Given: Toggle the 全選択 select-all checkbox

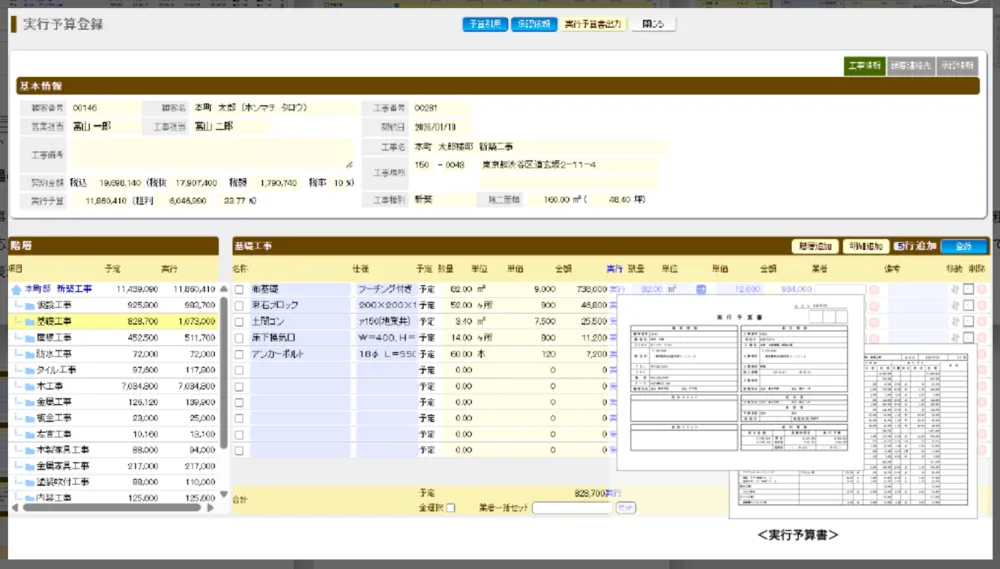Looking at the screenshot, I should pyautogui.click(x=451, y=508).
